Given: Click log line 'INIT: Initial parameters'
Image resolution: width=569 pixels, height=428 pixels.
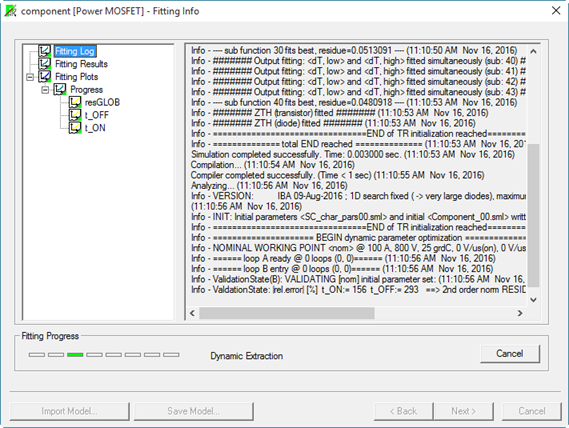Looking at the screenshot, I should coord(358,217).
